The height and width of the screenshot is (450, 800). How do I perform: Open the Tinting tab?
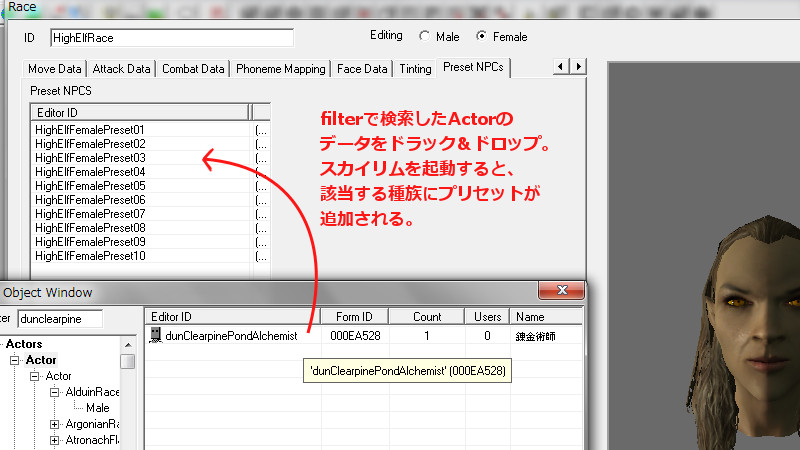[x=415, y=69]
